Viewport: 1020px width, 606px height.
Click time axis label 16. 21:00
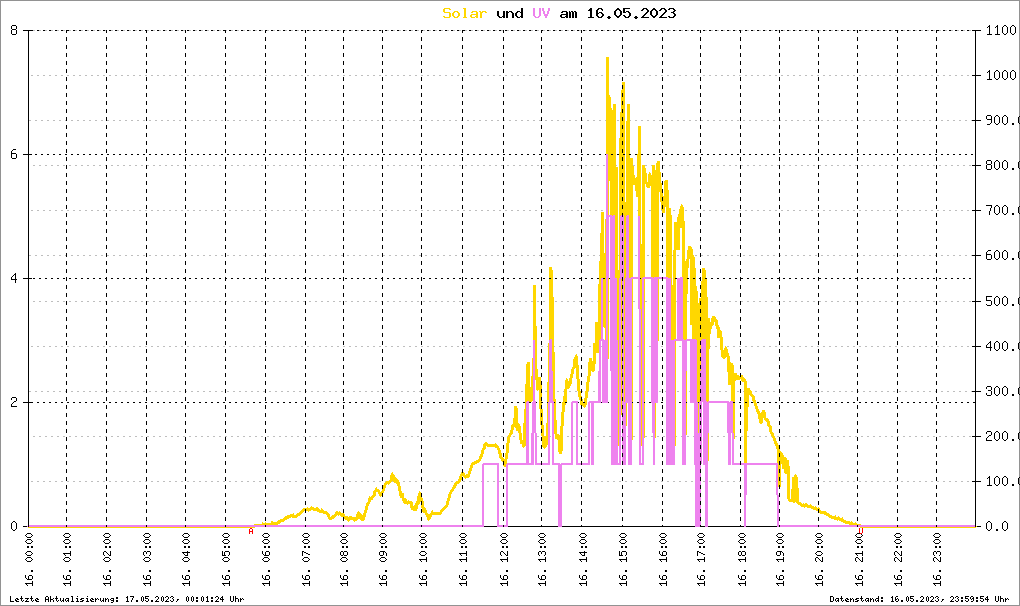click(859, 559)
